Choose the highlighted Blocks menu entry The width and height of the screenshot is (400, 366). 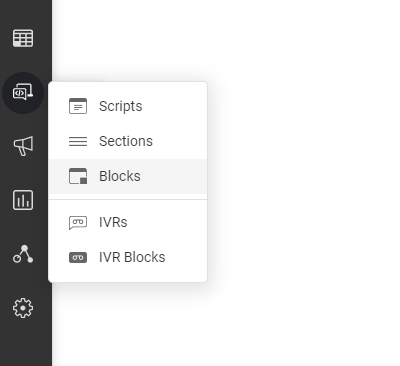coord(128,176)
